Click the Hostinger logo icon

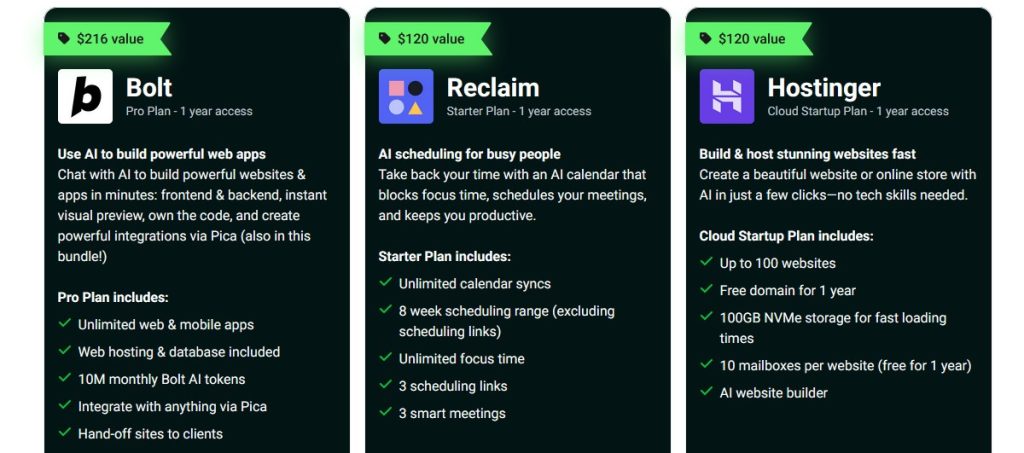[726, 96]
